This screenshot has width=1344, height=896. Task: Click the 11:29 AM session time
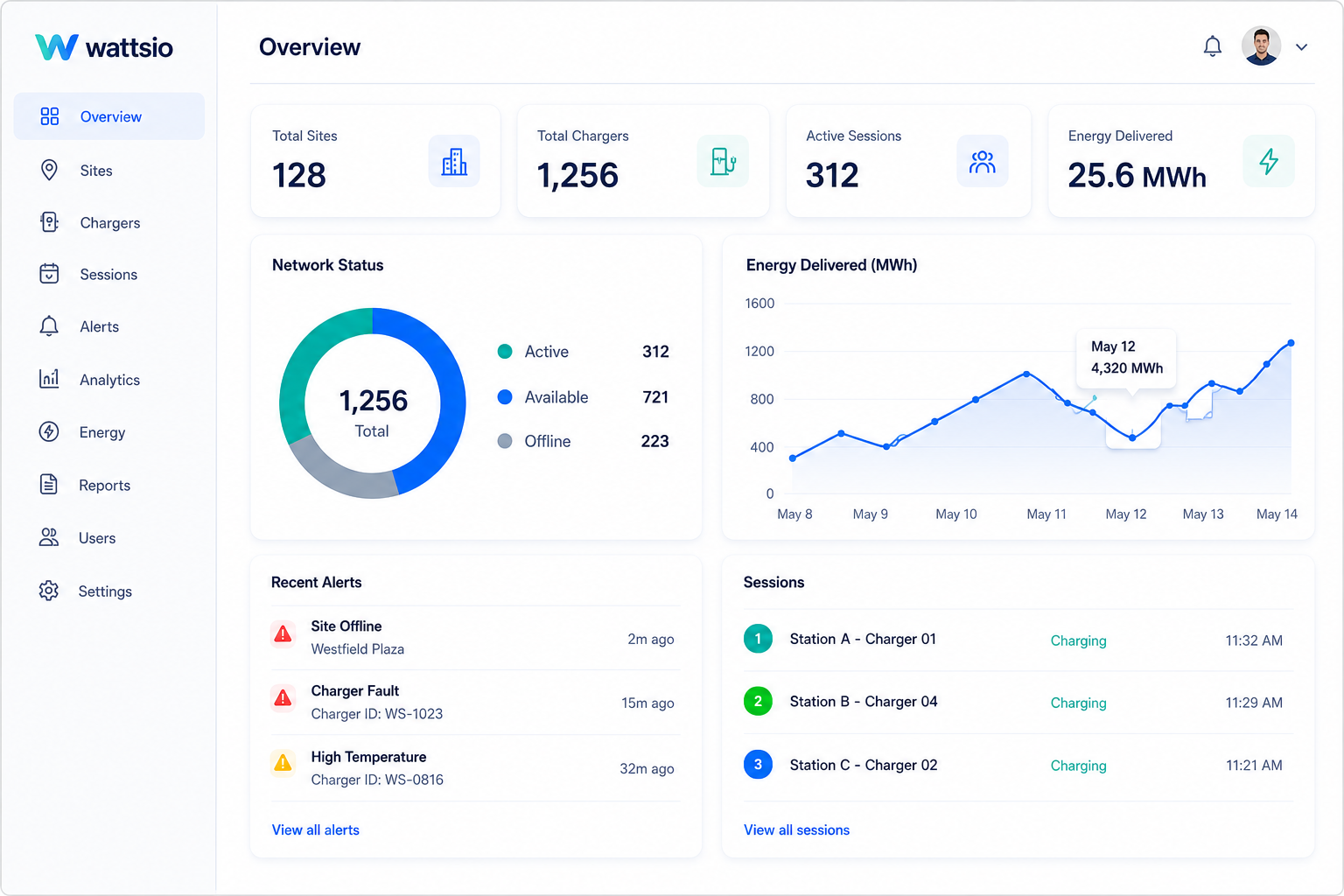tap(1254, 703)
